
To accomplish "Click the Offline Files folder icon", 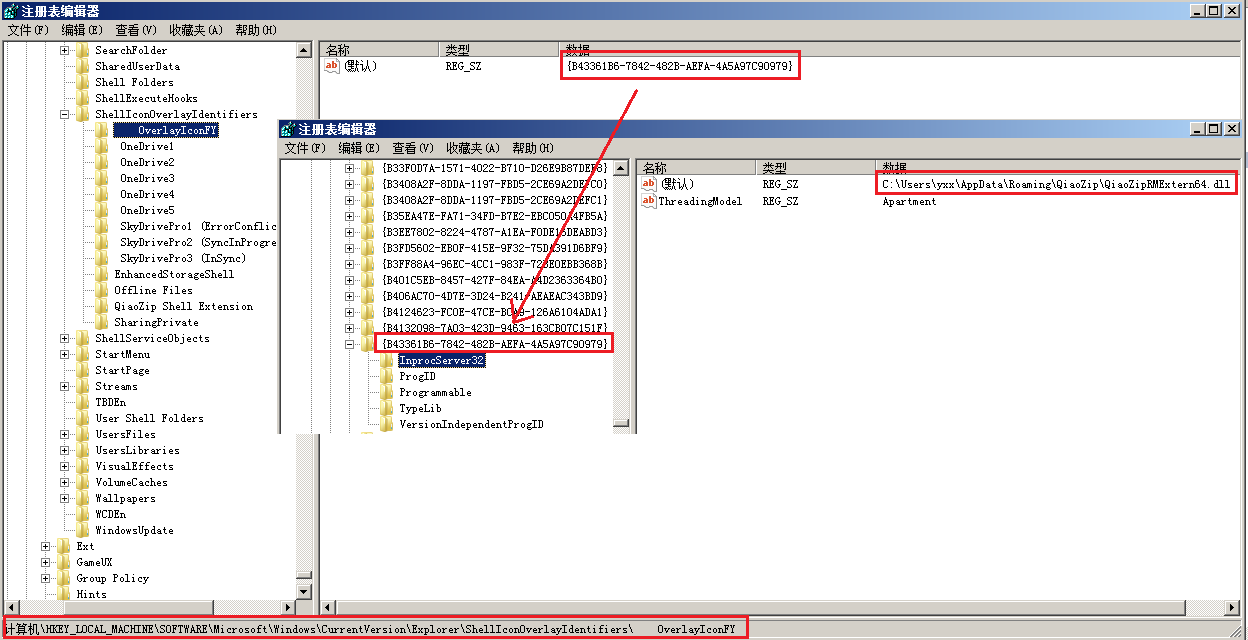I will (x=102, y=290).
